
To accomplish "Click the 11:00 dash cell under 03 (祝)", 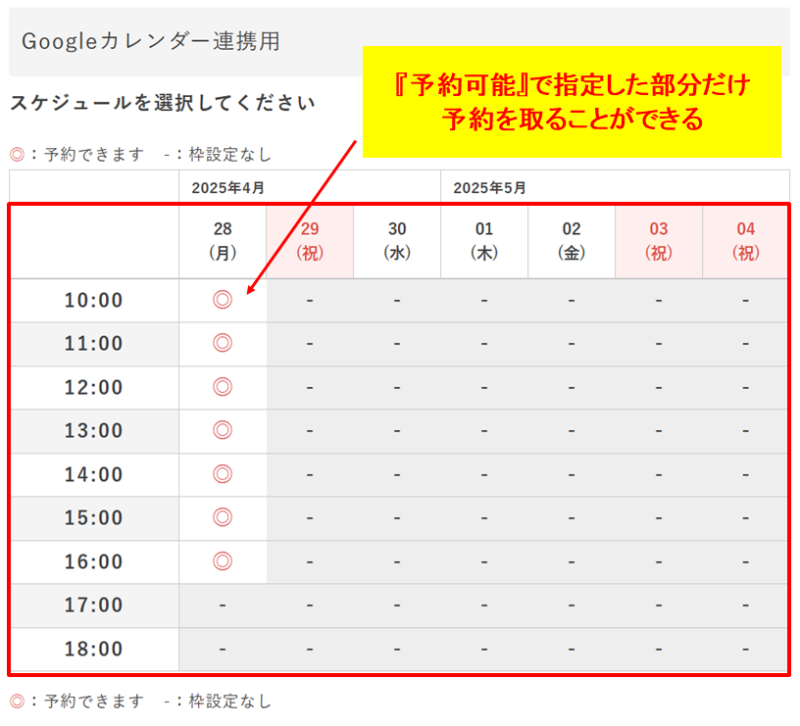I will pos(659,344).
